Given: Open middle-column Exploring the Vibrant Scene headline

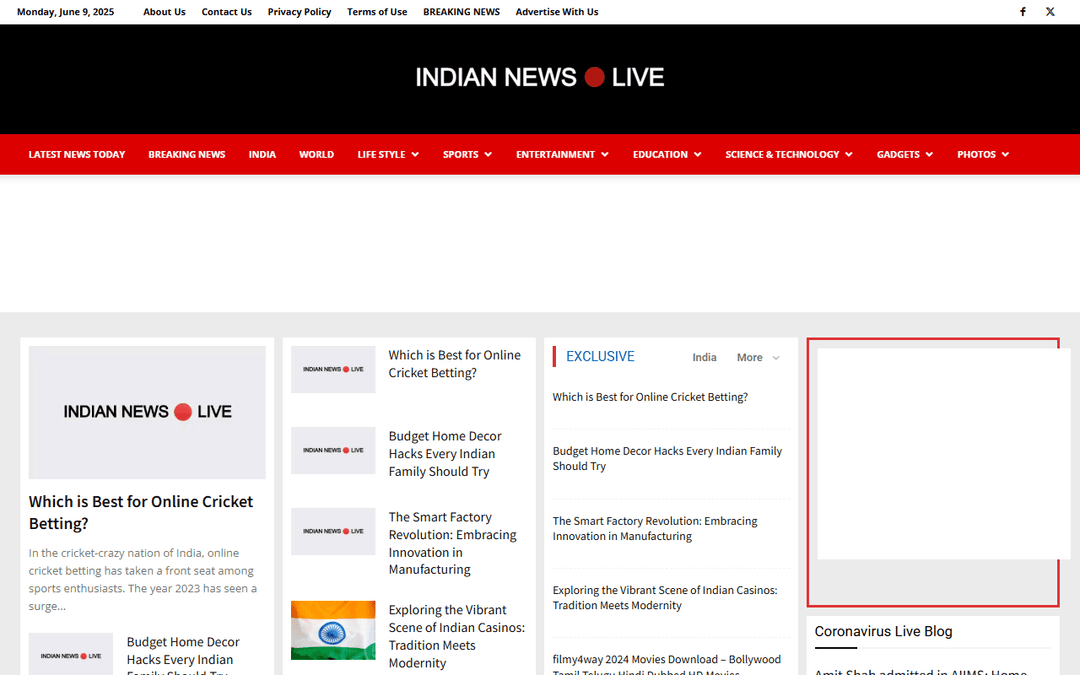Looking at the screenshot, I should [x=457, y=636].
